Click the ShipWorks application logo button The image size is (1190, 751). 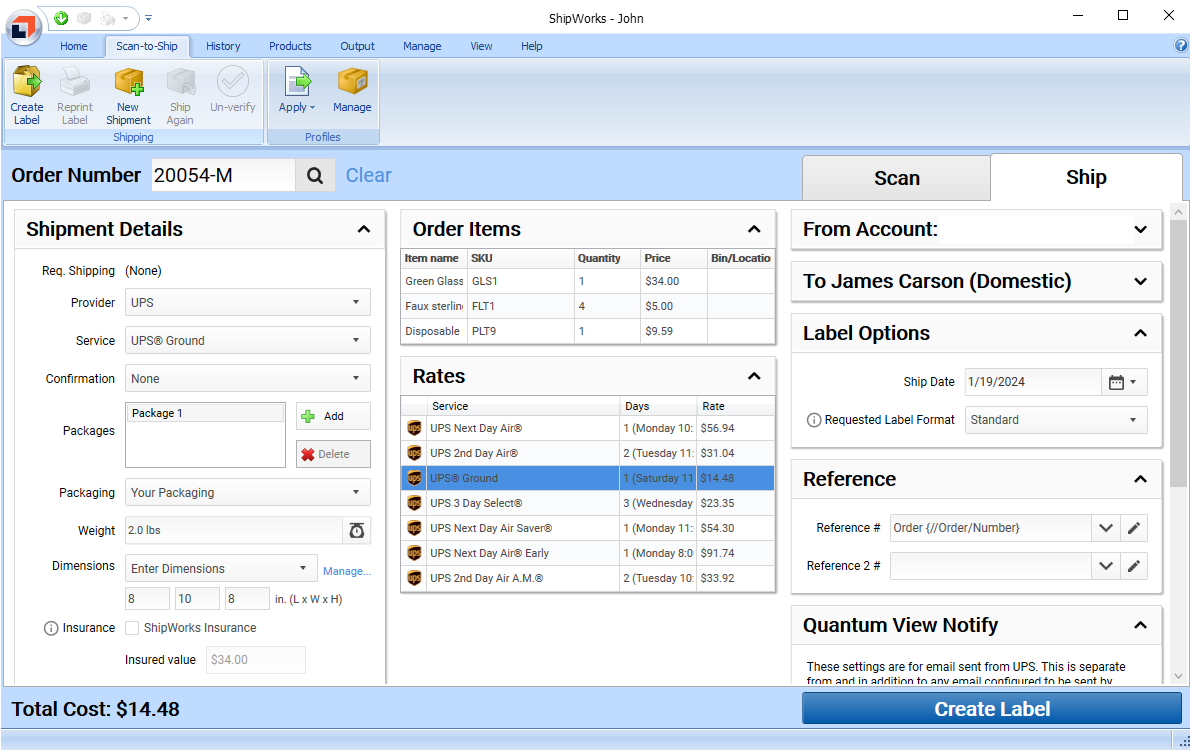[x=24, y=27]
